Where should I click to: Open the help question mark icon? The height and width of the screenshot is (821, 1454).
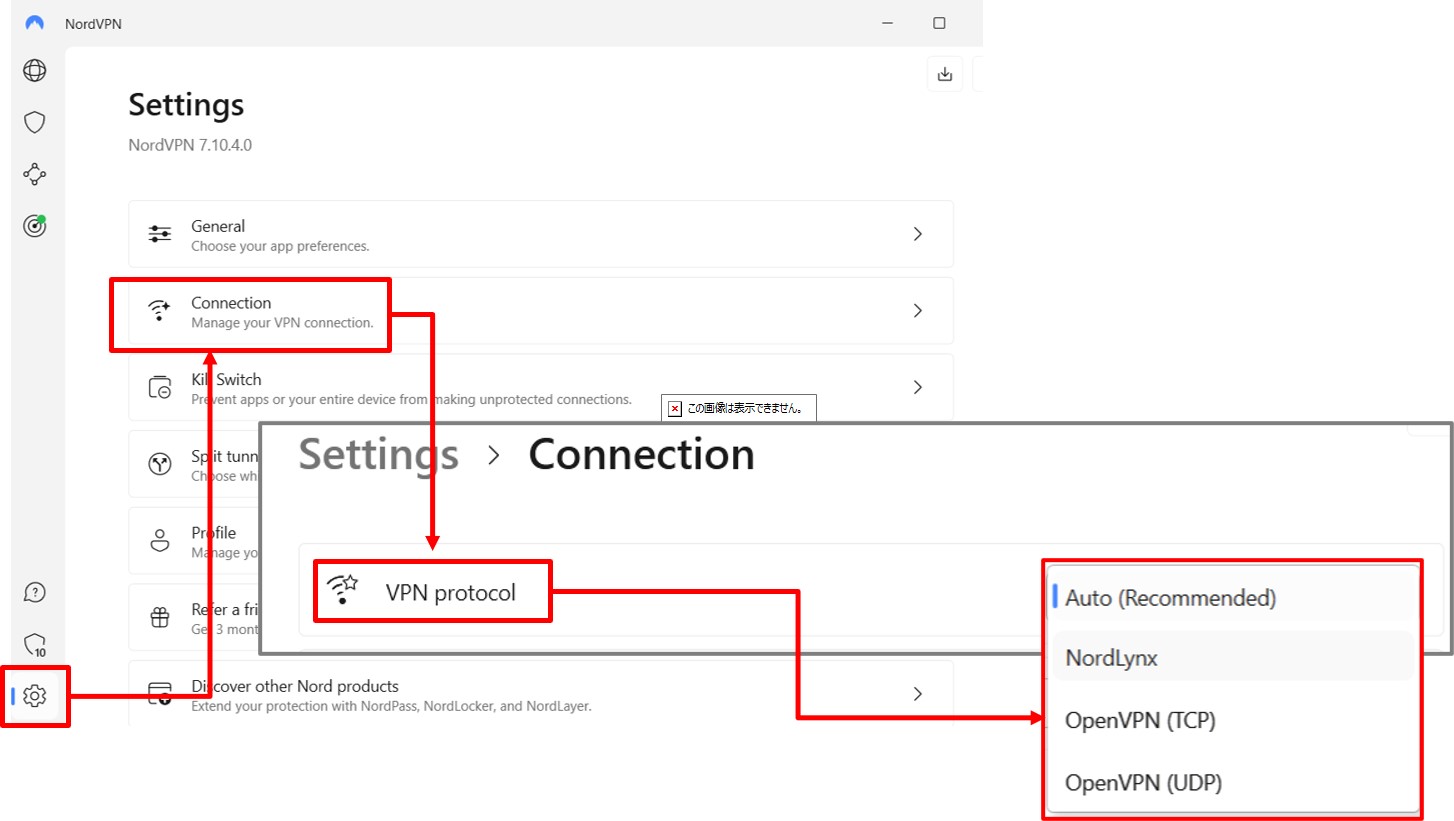35,592
